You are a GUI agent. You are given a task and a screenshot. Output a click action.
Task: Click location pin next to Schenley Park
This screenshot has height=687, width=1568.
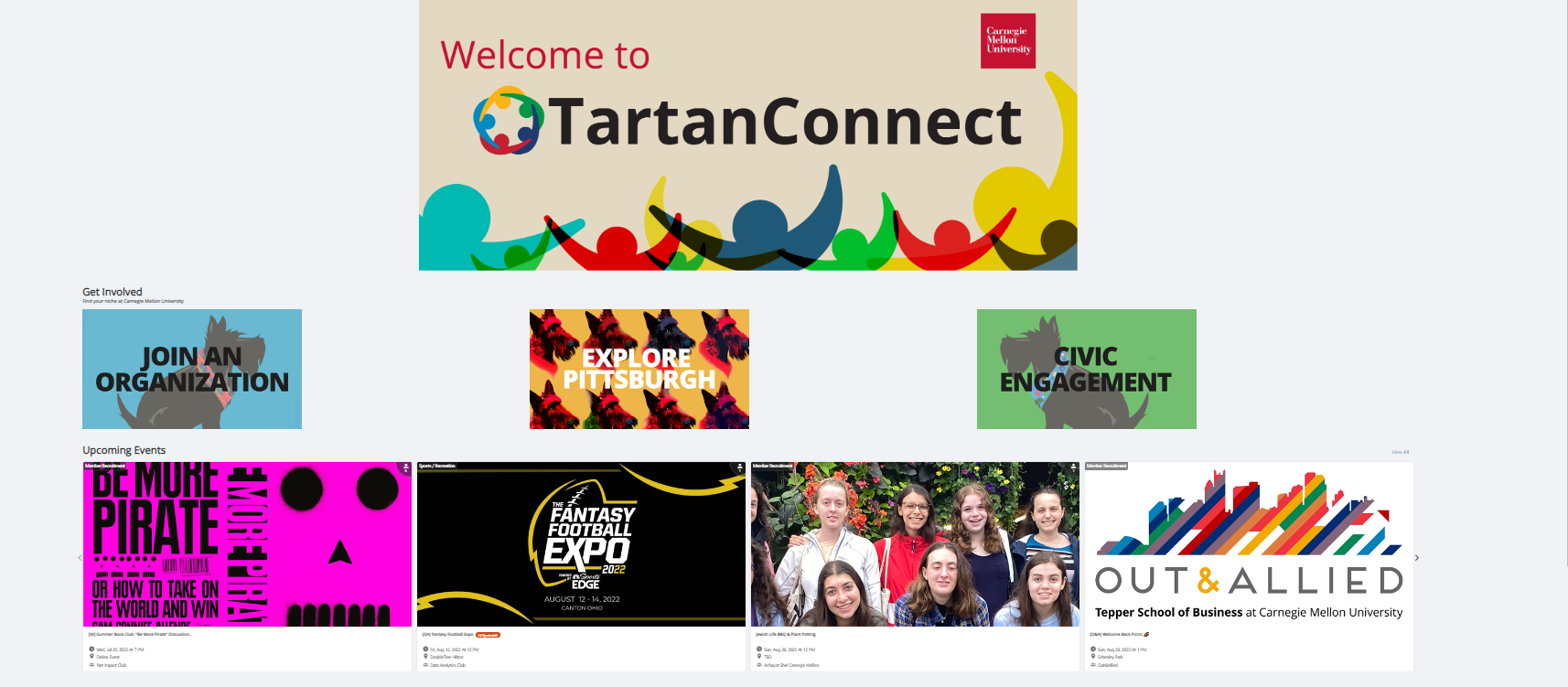point(1093,656)
